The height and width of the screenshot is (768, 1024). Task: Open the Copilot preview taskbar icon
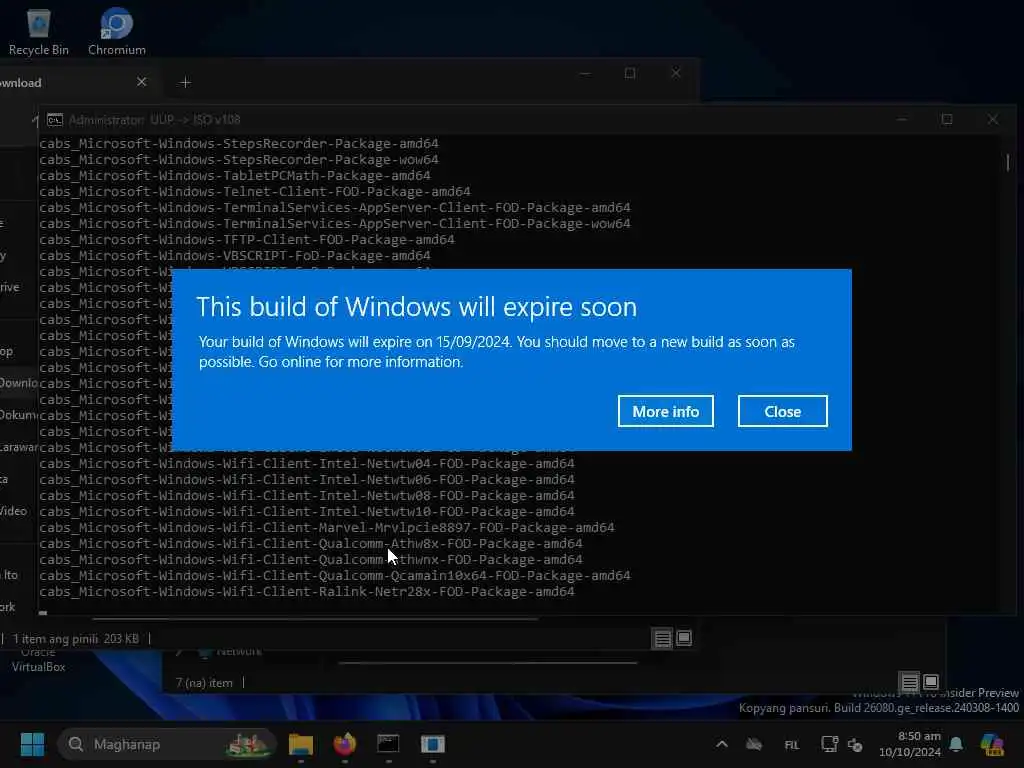(993, 744)
